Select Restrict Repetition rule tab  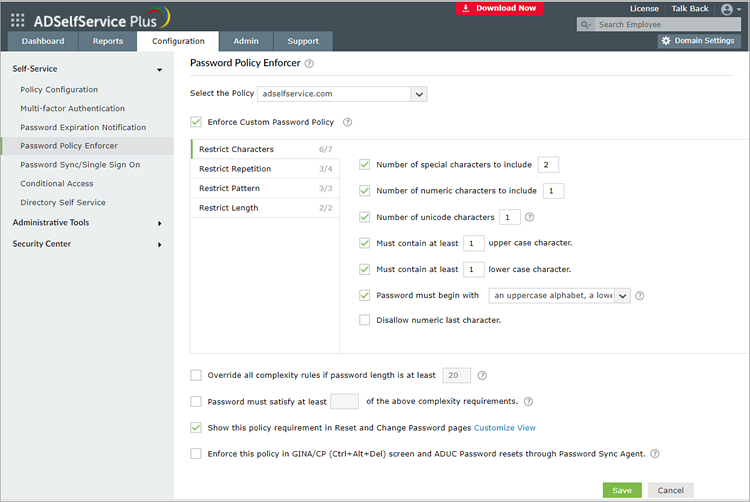tap(265, 169)
